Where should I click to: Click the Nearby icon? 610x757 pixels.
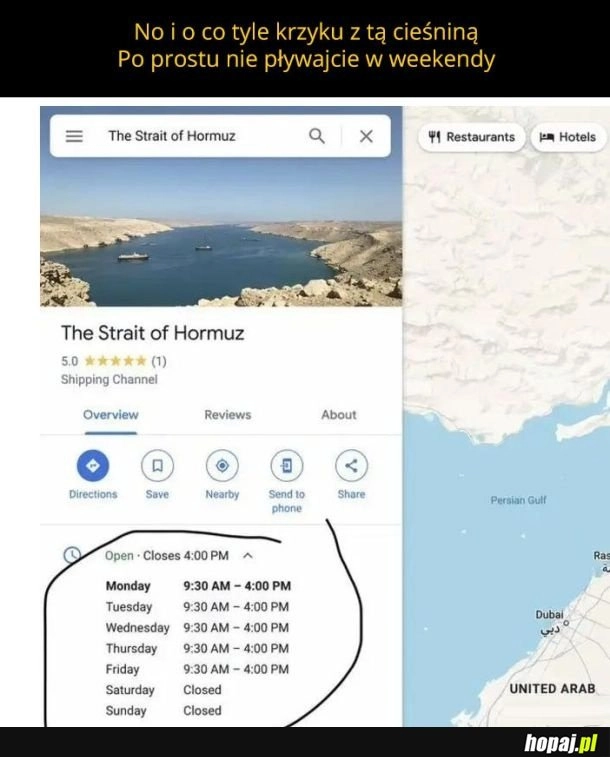pos(222,465)
